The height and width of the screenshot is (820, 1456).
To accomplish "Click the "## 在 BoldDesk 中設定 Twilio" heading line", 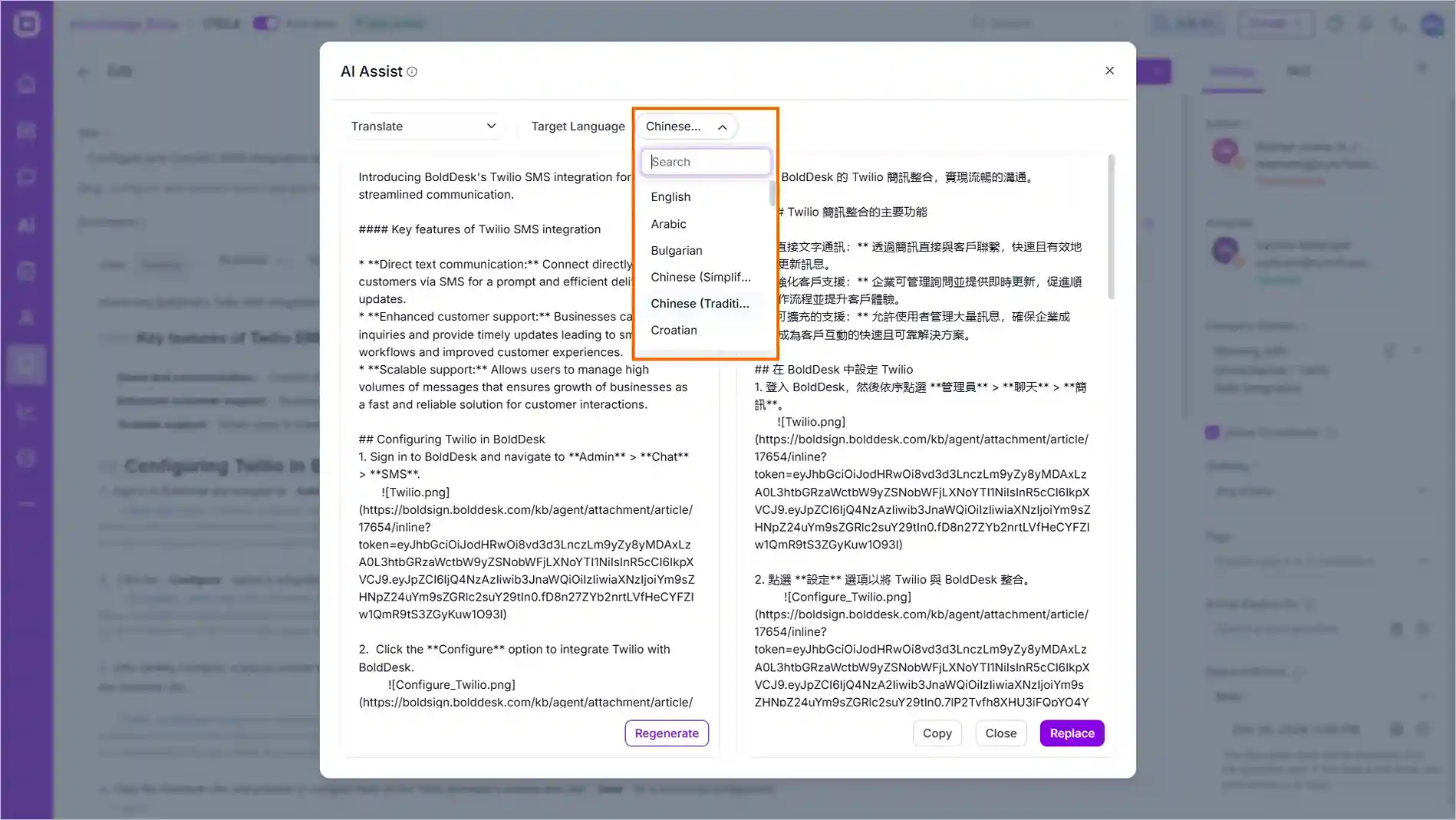I will pos(834,370).
